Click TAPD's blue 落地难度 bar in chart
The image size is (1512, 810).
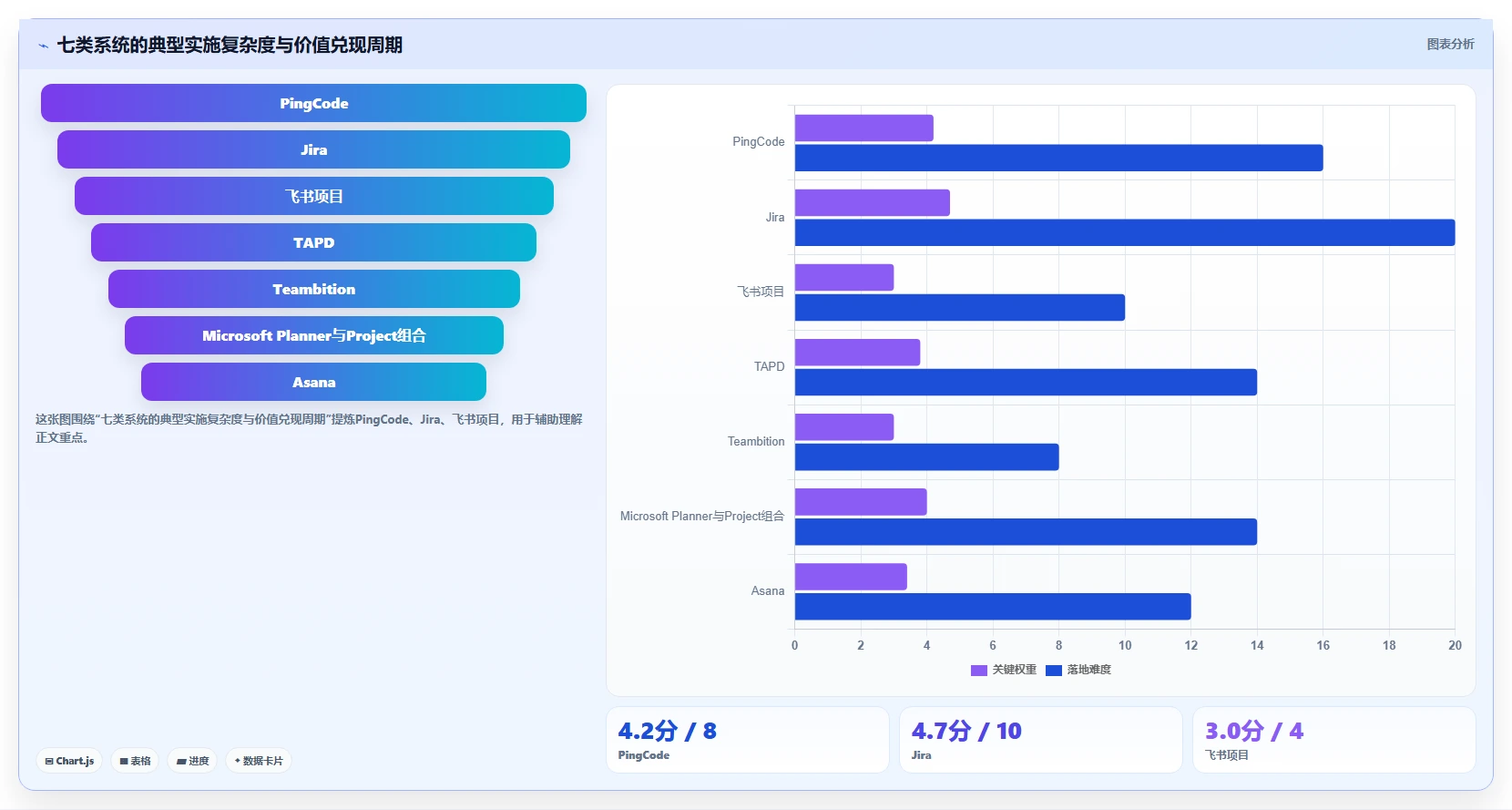tap(1026, 382)
